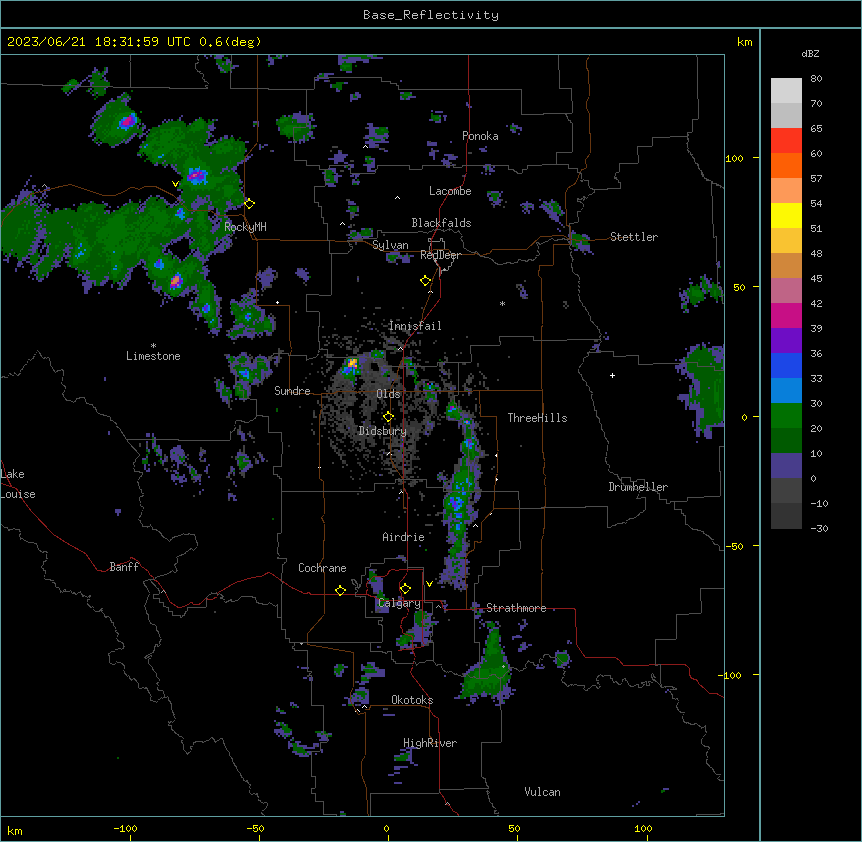Click the 50 tick label on the bottom axis
The image size is (862, 842).
pyautogui.click(x=514, y=828)
